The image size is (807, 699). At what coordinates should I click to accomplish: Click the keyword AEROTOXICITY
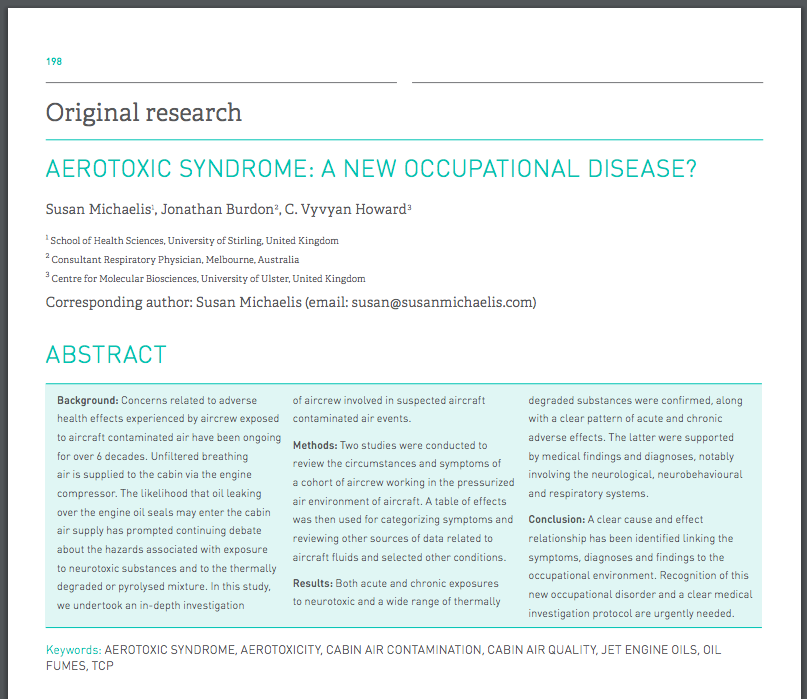[x=280, y=650]
